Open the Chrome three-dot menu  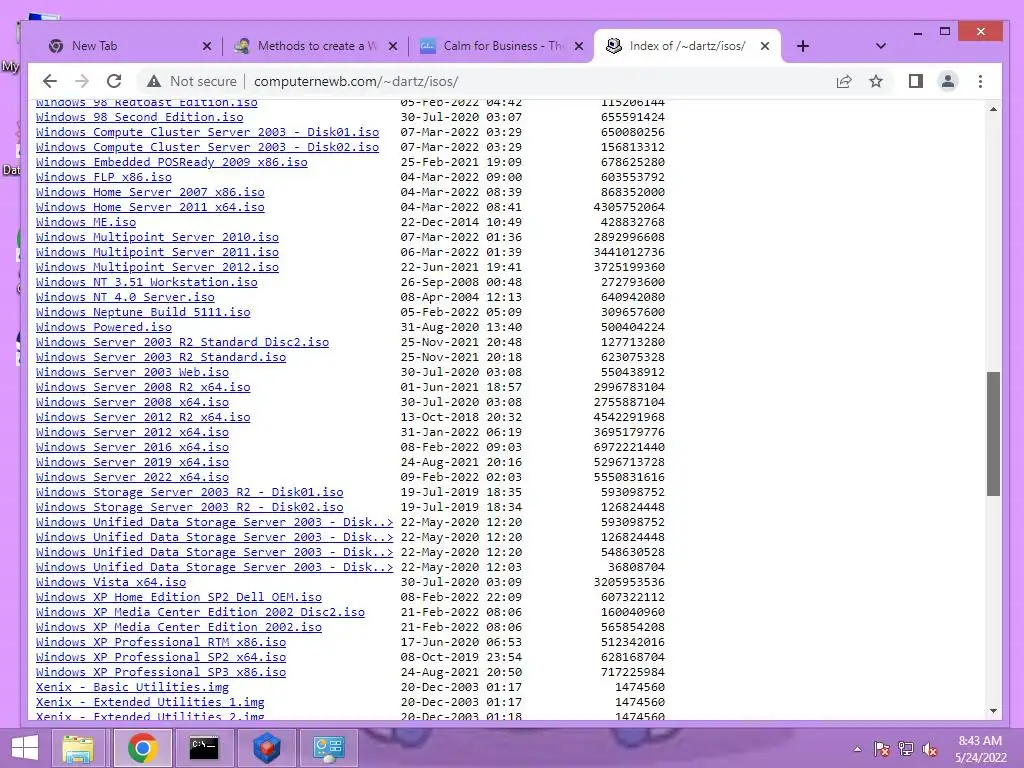pos(980,81)
